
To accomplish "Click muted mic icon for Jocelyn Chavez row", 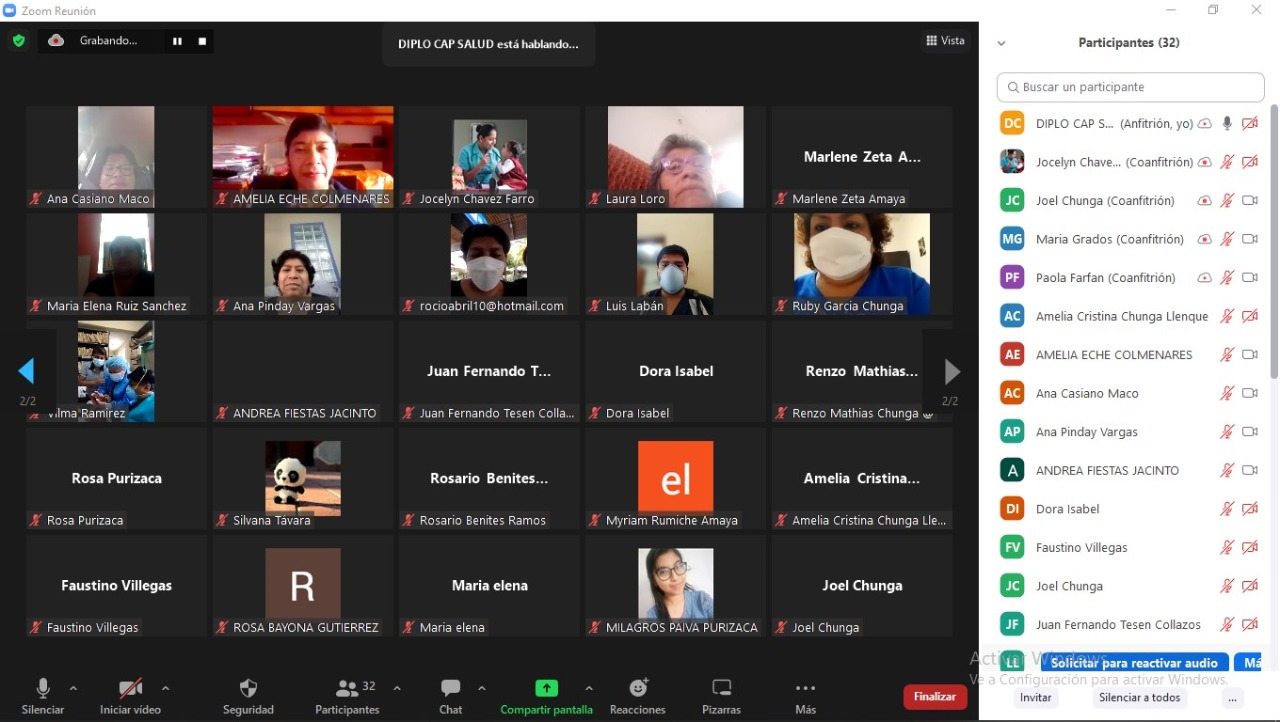I will tap(1227, 162).
